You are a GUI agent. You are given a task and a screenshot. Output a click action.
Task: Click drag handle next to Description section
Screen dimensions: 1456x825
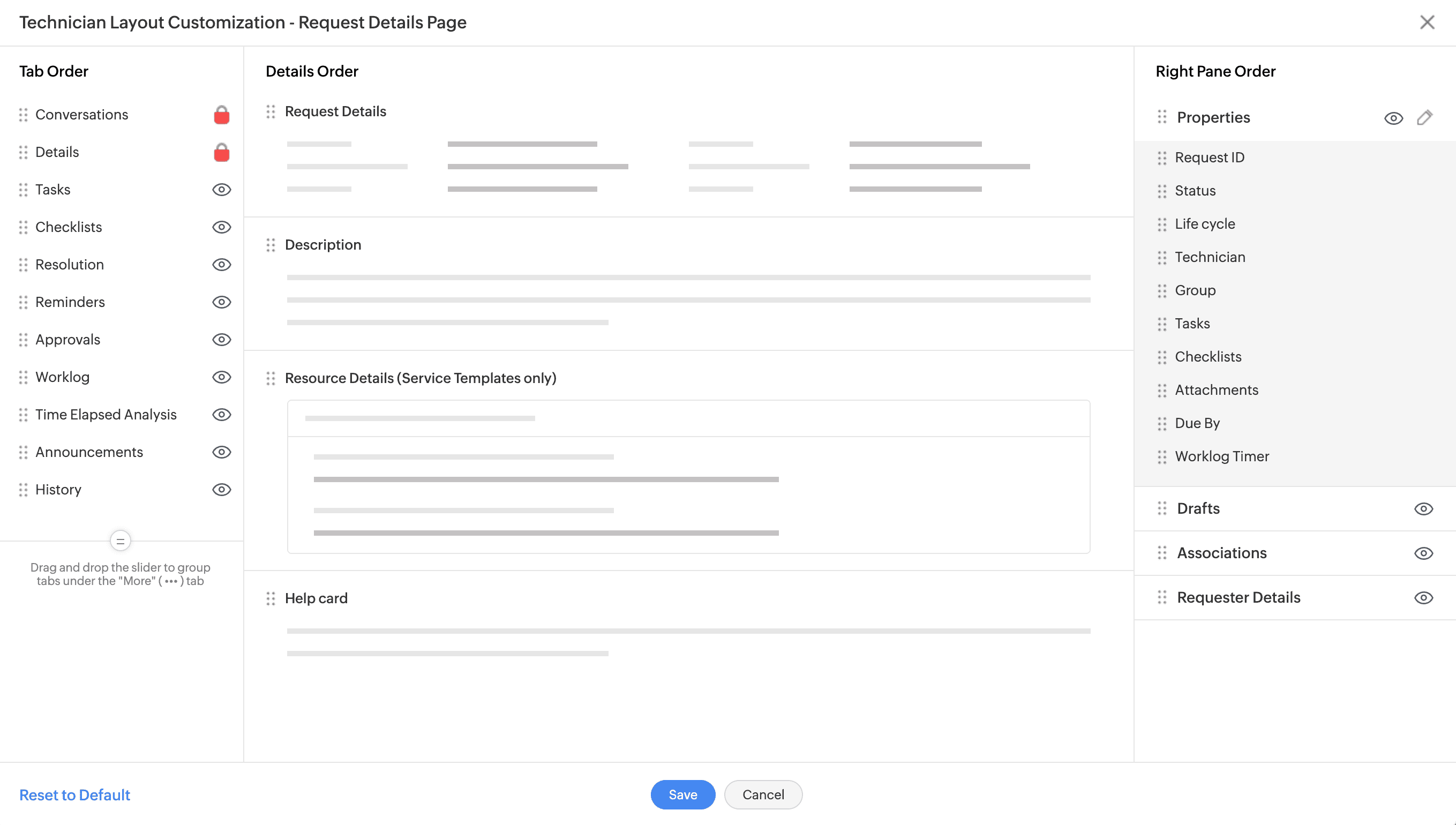pos(271,245)
